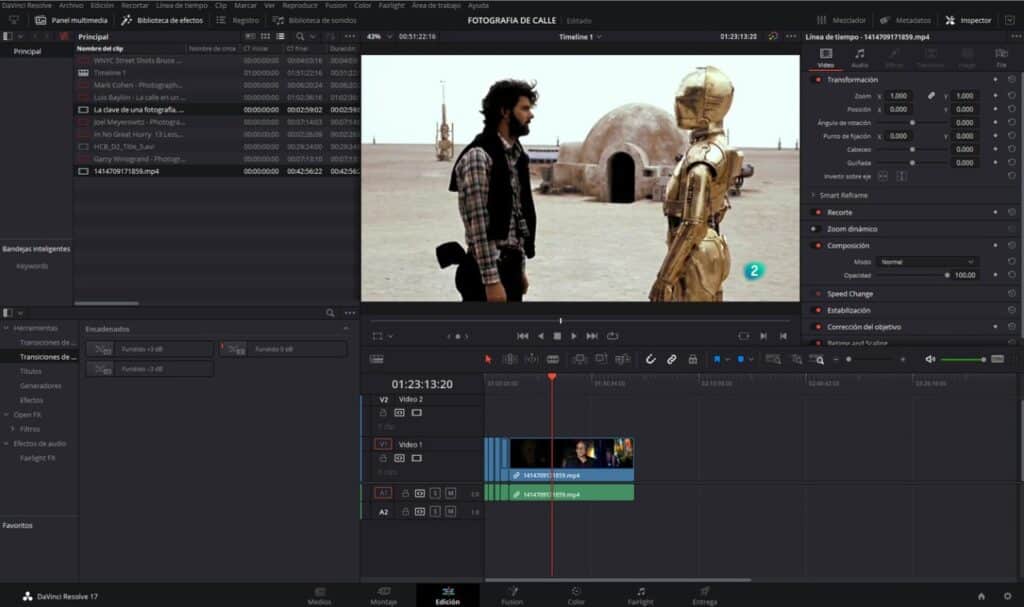Collapse Encadenados transitions group
Viewport: 1024px width, 607px height.
click(x=345, y=329)
